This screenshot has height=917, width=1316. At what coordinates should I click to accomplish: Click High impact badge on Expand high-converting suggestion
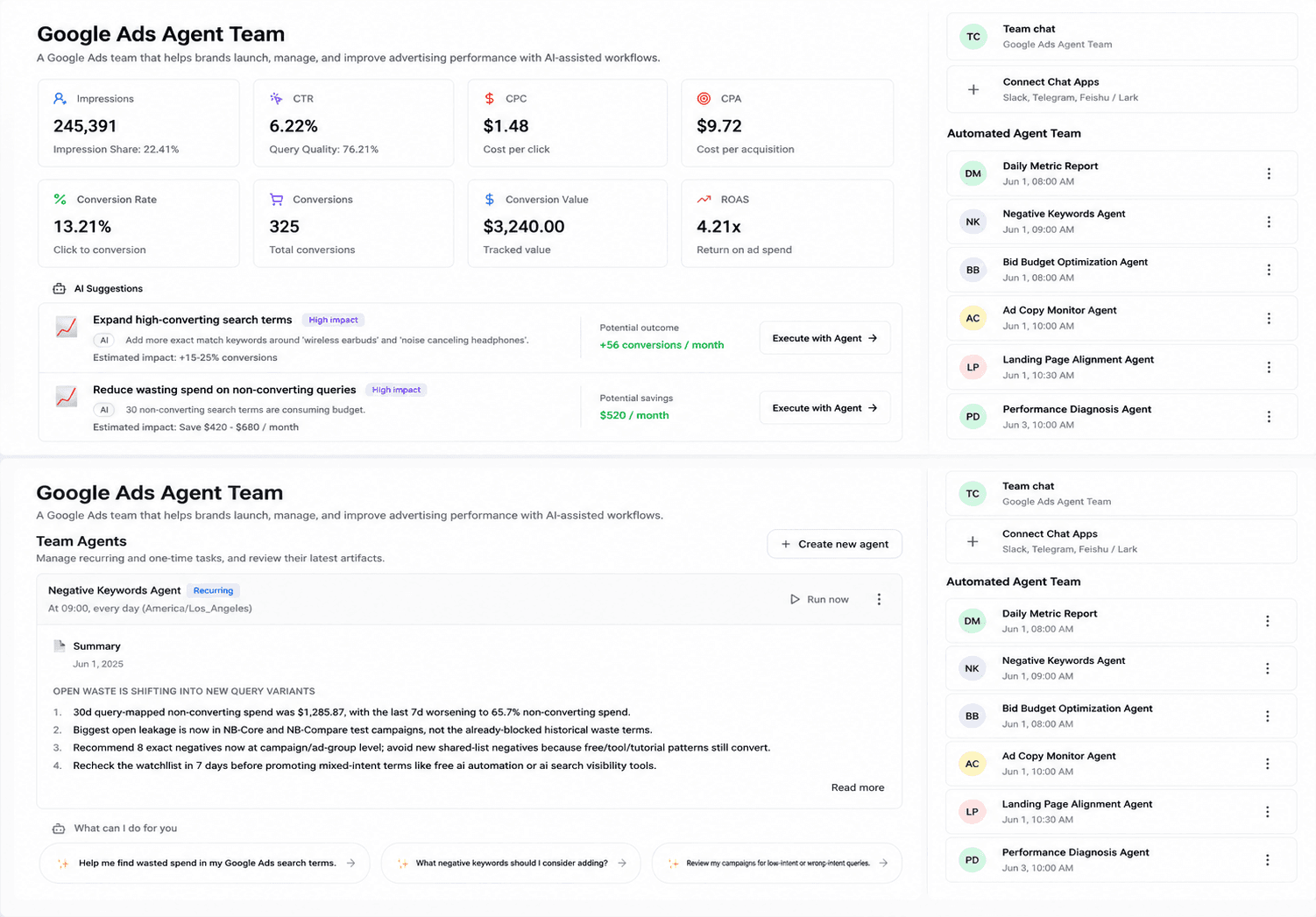click(x=333, y=320)
